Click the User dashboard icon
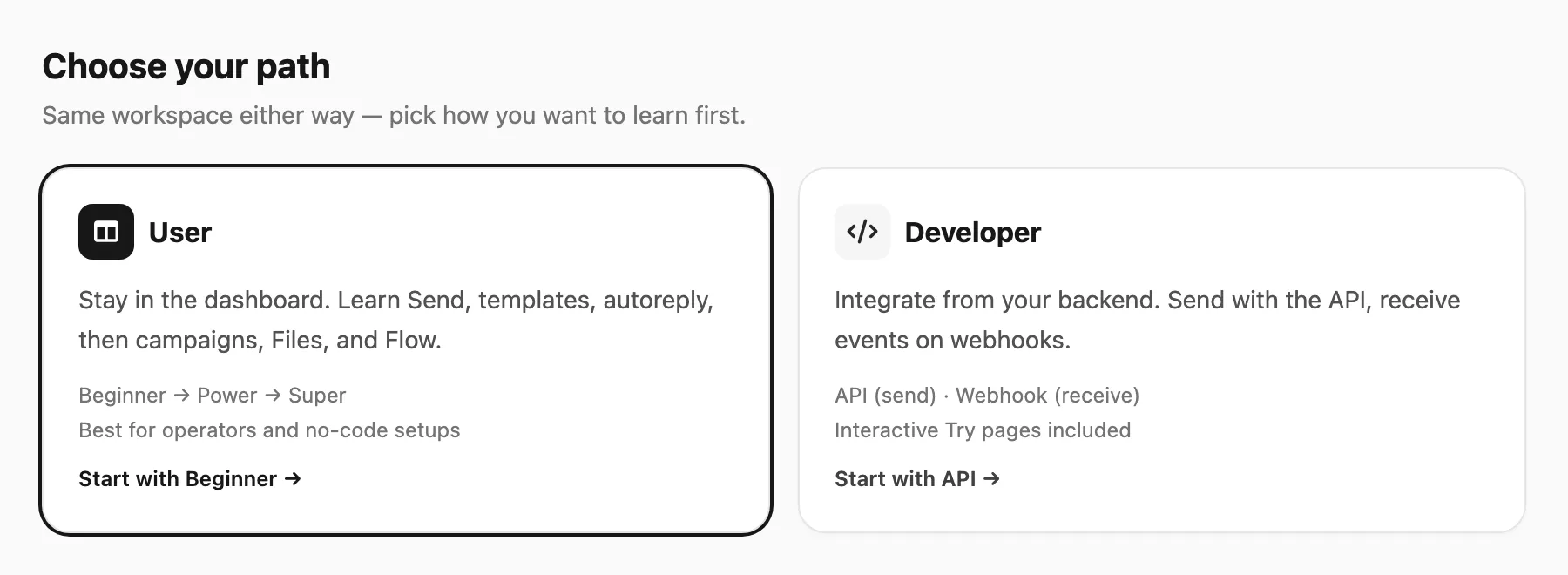1568x575 pixels. click(106, 232)
